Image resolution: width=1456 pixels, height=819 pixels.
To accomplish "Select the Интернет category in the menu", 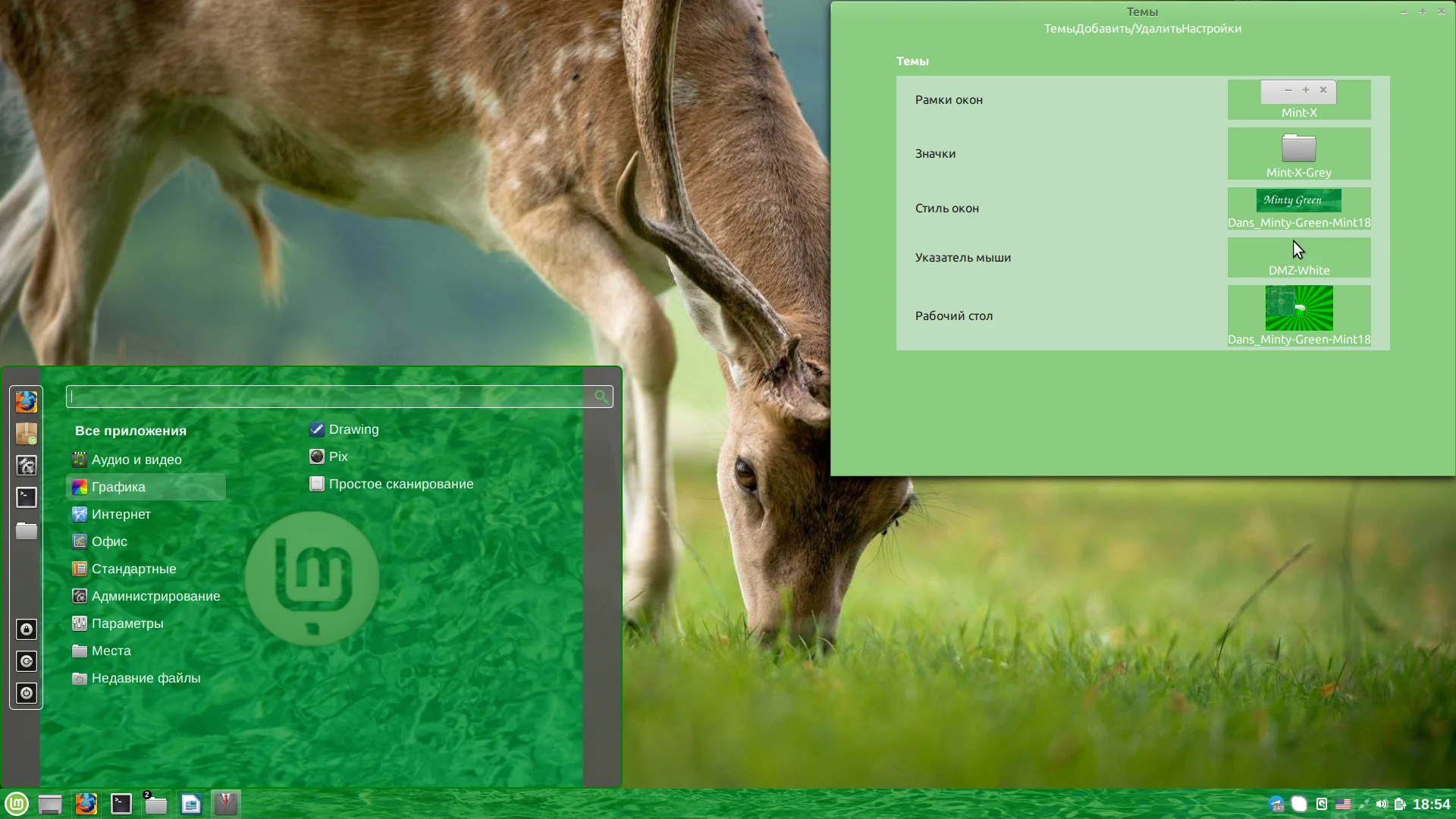I will [121, 514].
